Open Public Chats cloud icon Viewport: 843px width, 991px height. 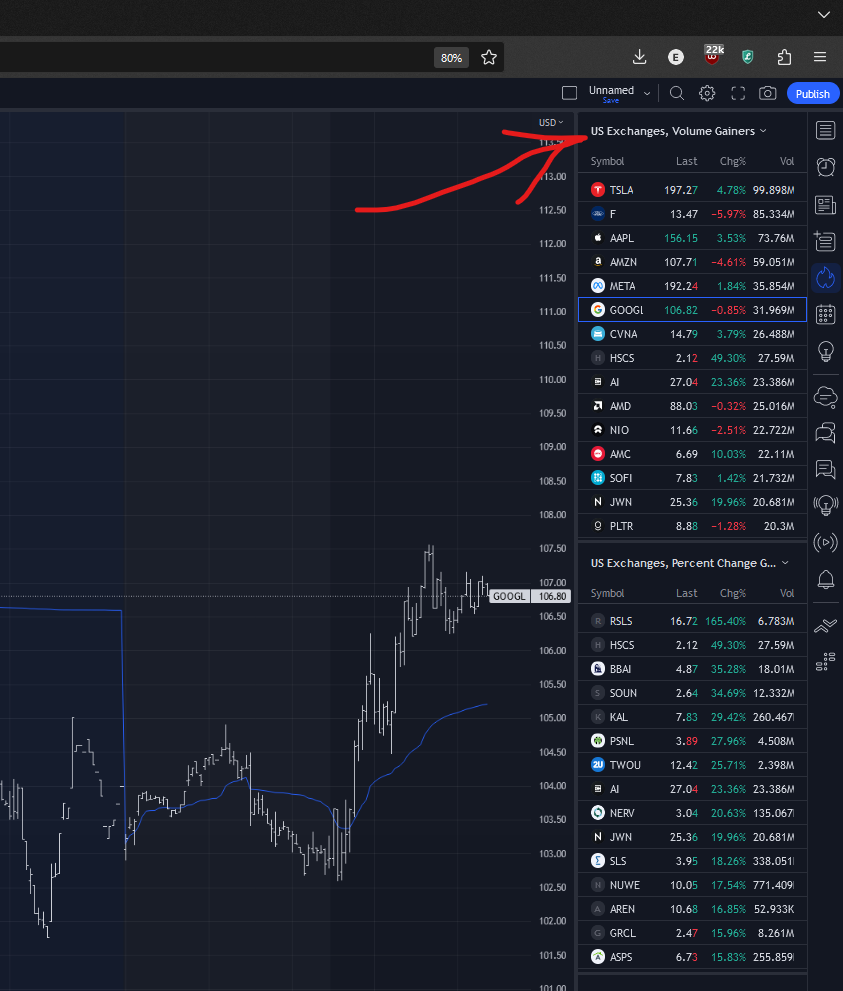(825, 397)
